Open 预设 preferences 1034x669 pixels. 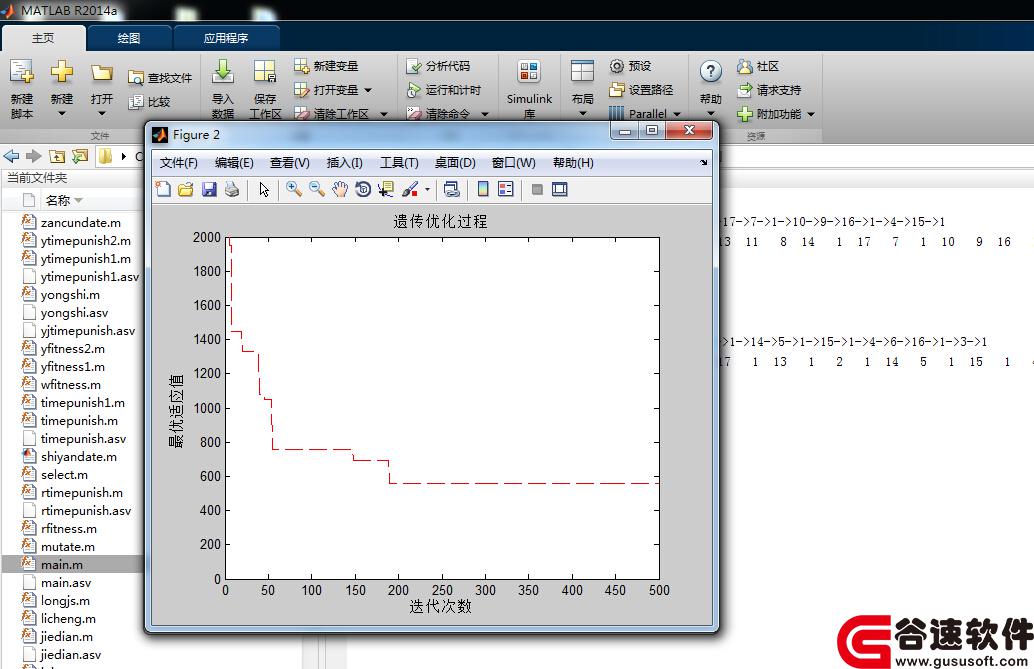(630, 66)
